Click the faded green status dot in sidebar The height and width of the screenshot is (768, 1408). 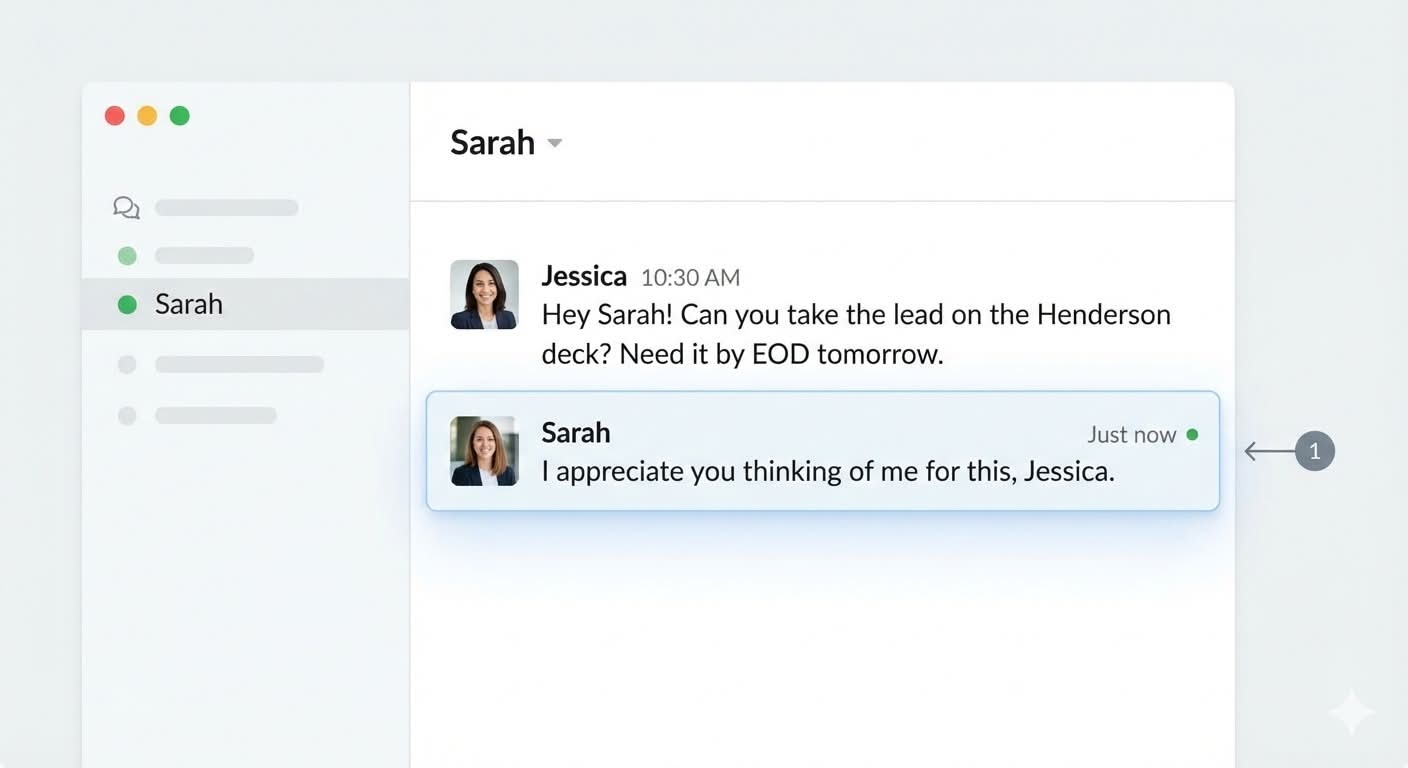click(x=127, y=256)
